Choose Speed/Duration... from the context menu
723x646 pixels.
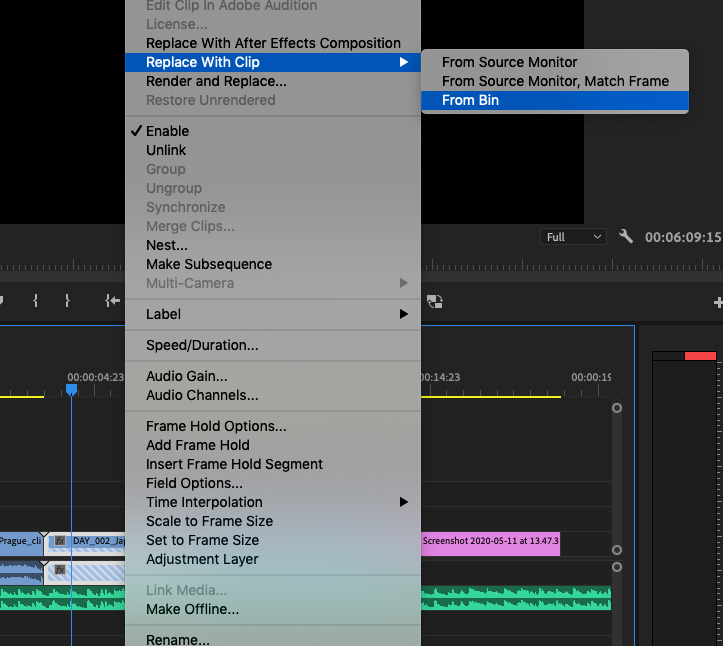202,345
